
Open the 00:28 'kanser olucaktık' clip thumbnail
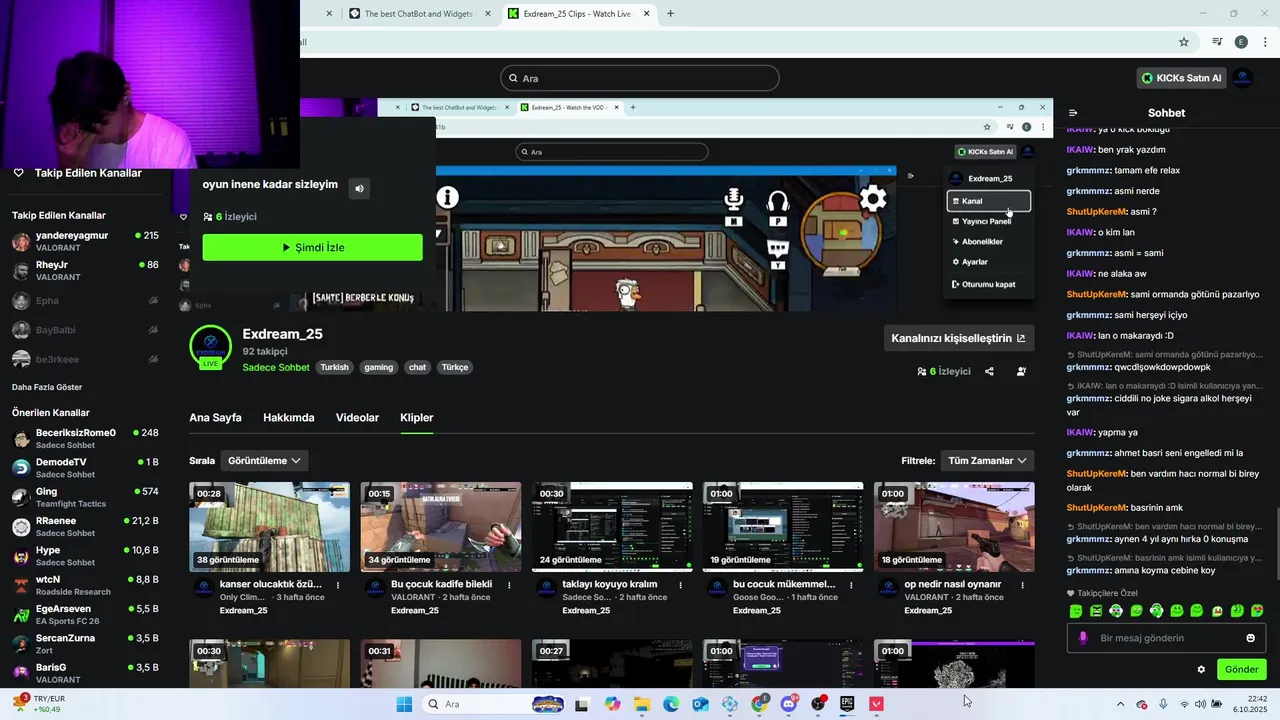269,527
